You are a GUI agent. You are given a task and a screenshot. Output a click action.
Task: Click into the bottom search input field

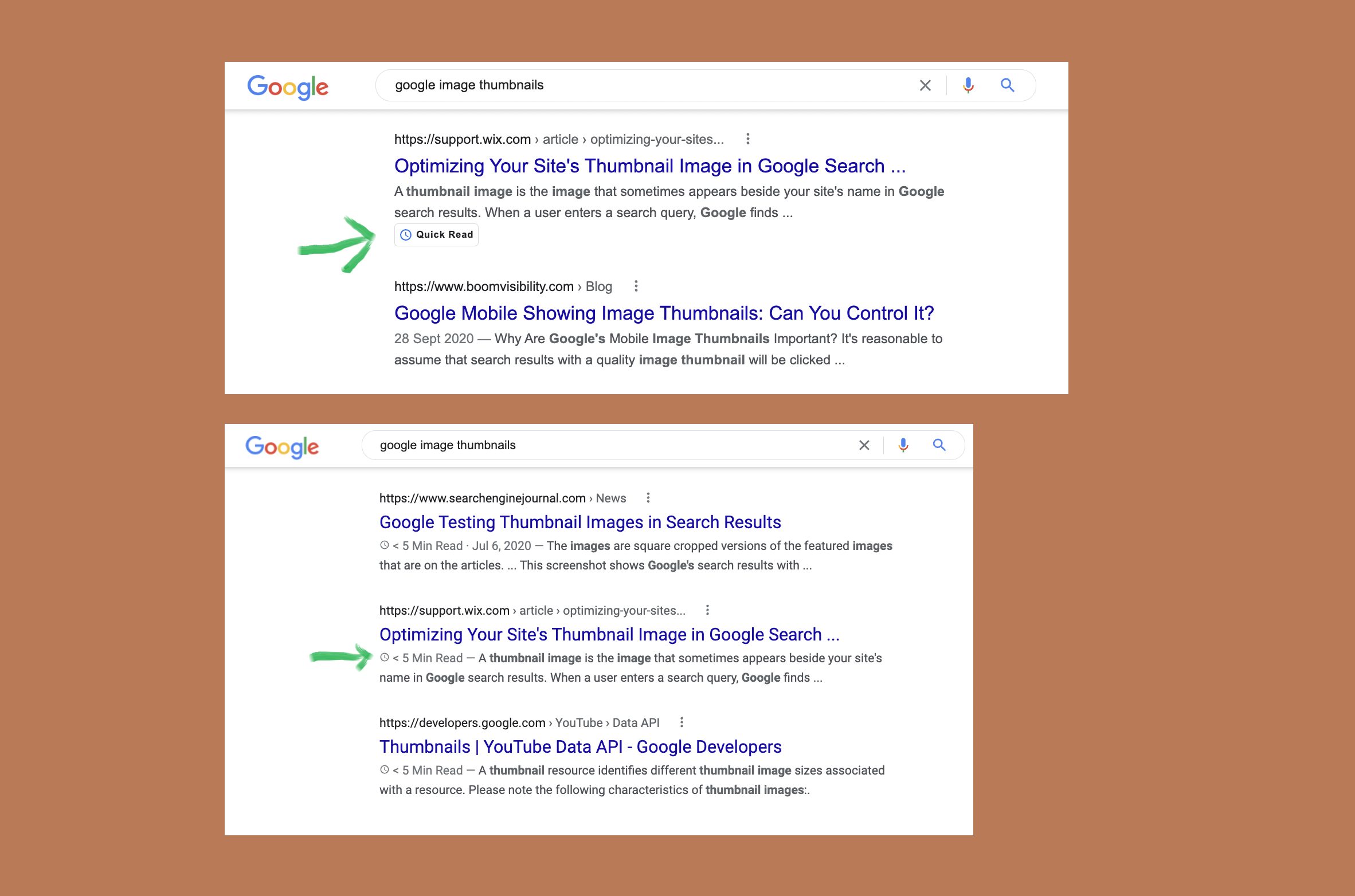coord(602,445)
